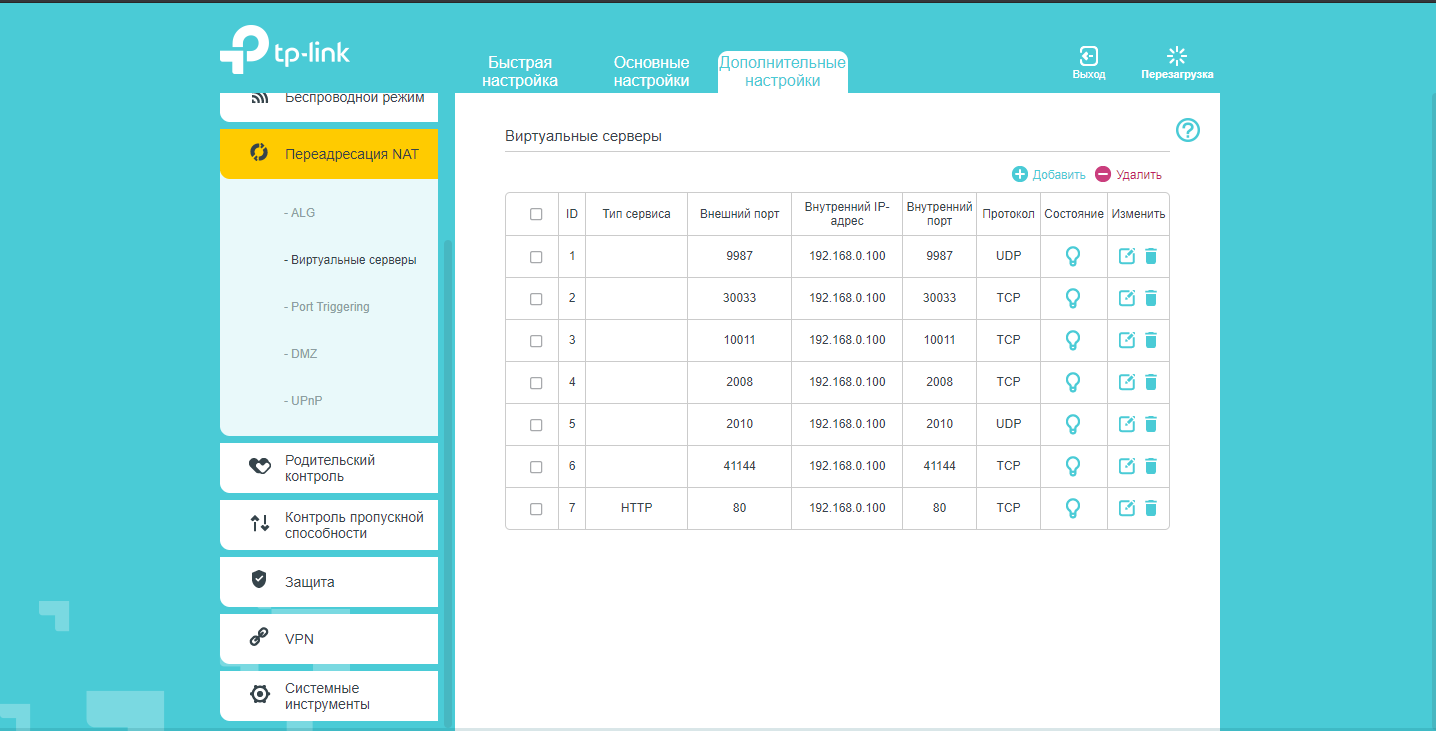Open the Быстрая настройка tab

pyautogui.click(x=520, y=72)
